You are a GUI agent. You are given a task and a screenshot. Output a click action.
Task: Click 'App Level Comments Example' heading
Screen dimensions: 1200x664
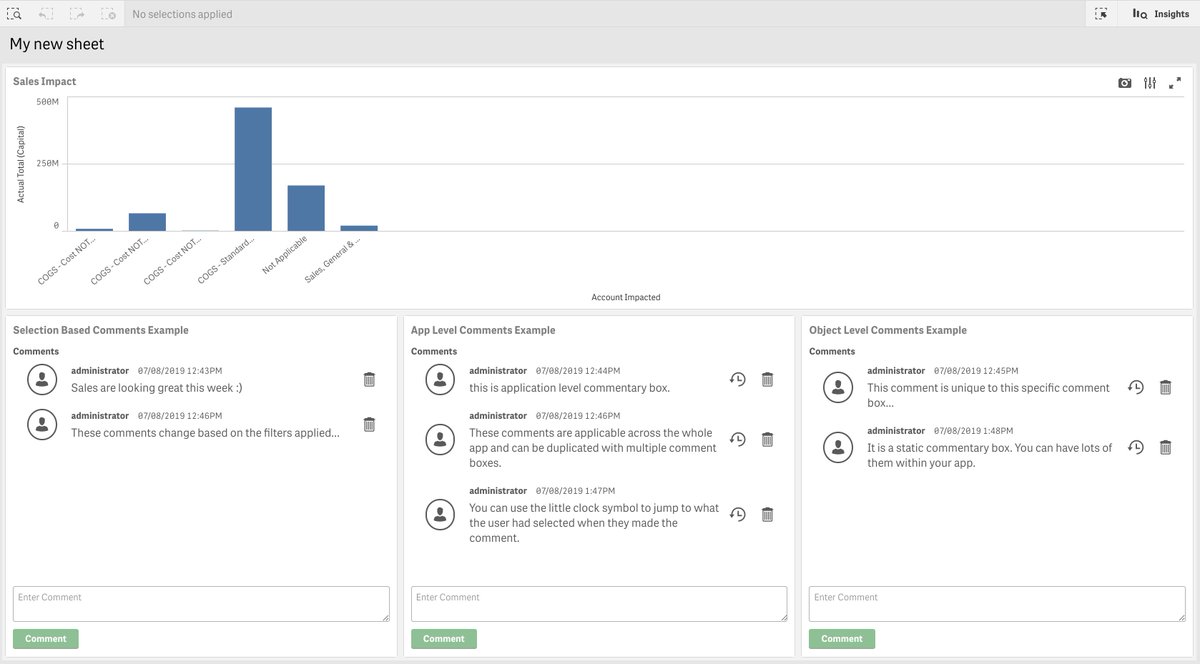click(483, 330)
